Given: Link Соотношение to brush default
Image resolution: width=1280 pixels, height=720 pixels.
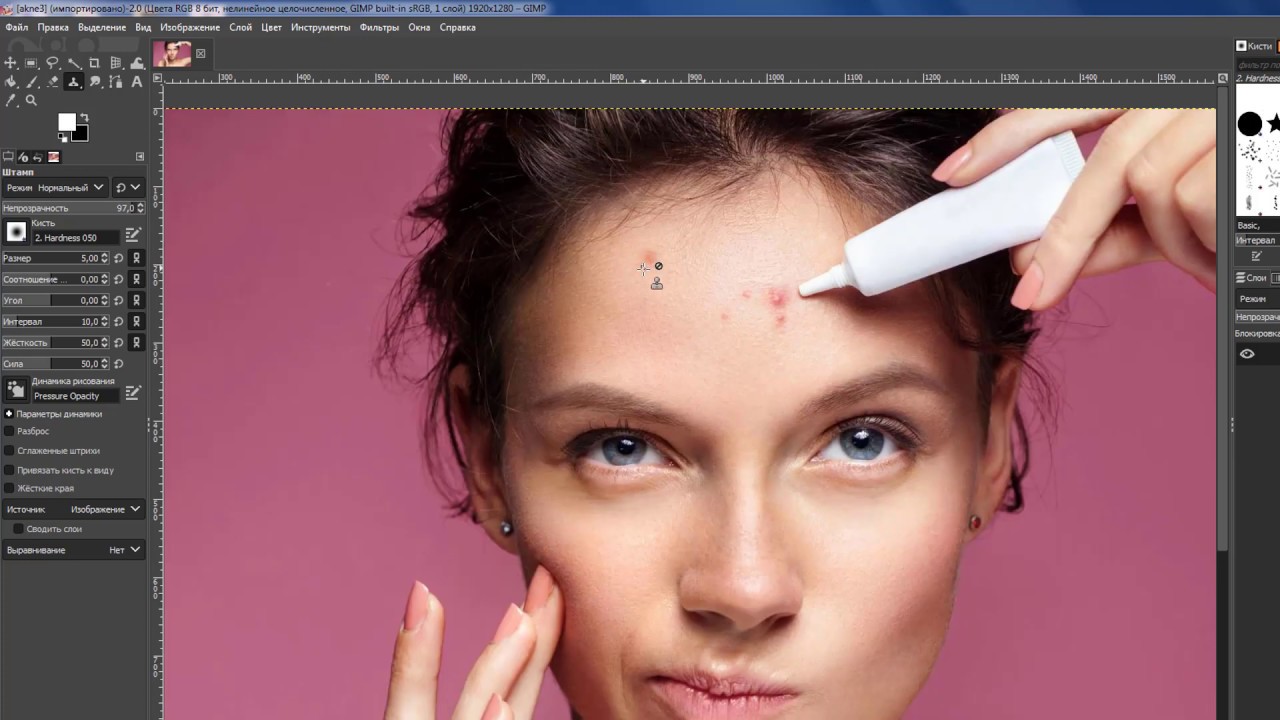Looking at the screenshot, I should pos(137,279).
